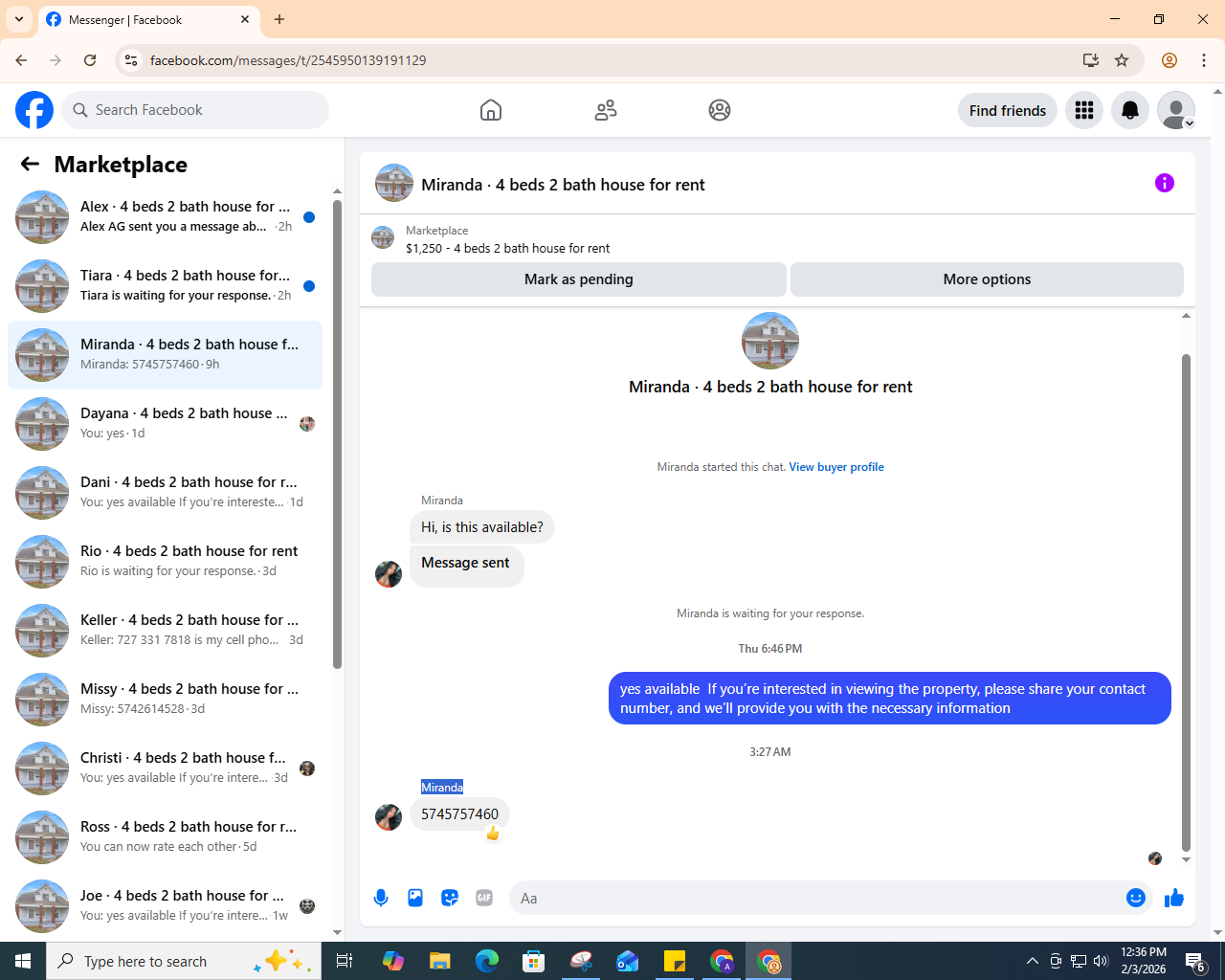1225x980 pixels.
Task: Open Joe conversation in Marketplace list
Action: [x=165, y=906]
